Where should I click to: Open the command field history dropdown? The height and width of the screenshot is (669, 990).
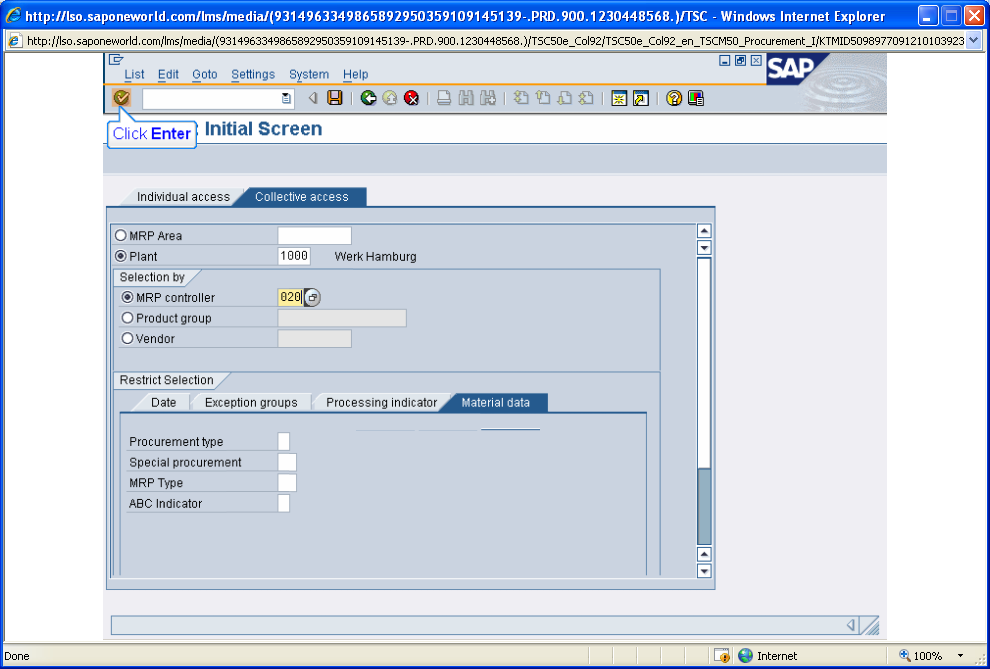coord(287,98)
